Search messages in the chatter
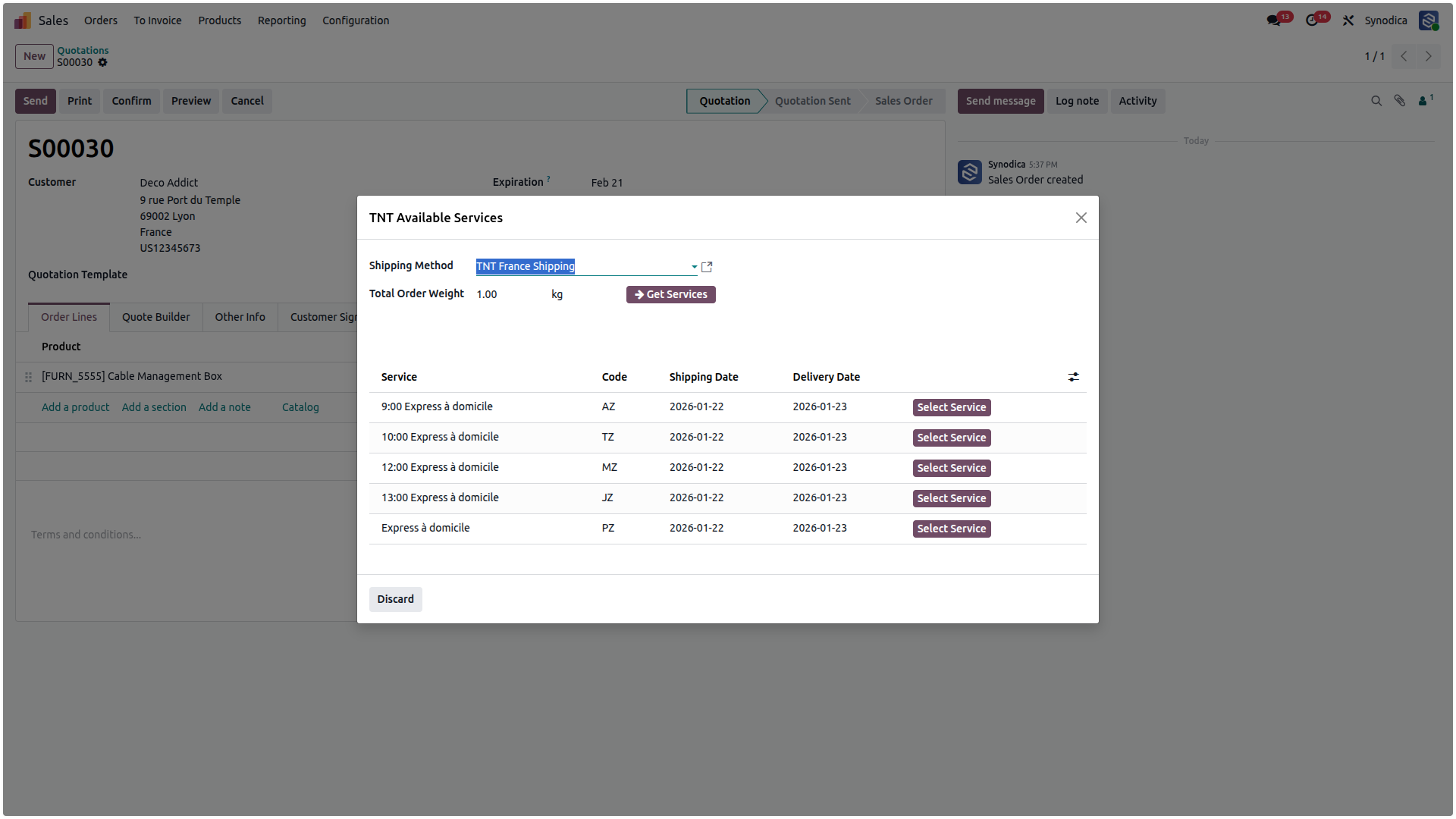Image resolution: width=1456 pixels, height=819 pixels. point(1376,101)
